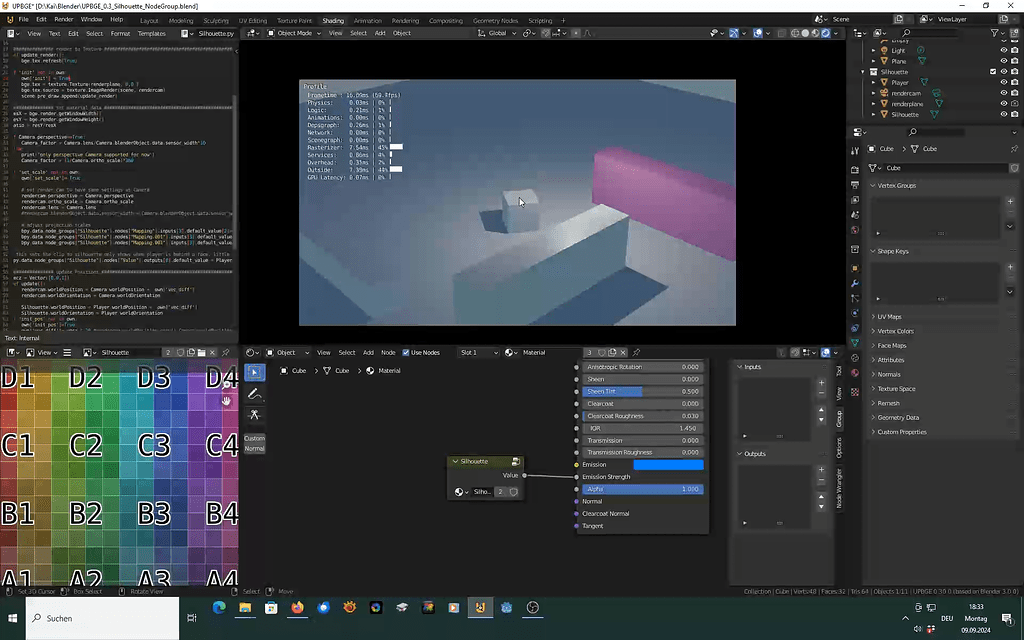Screen dimensions: 1024x640
Task: Hide the Plane object in viewport
Action: [1004, 61]
